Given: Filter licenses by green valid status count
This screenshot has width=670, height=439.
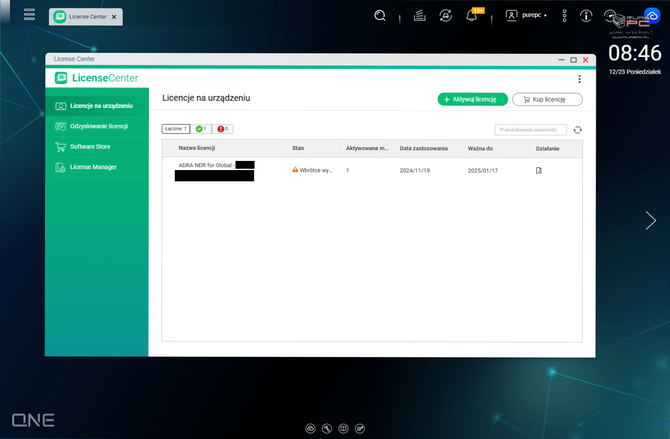Looking at the screenshot, I should pos(201,129).
